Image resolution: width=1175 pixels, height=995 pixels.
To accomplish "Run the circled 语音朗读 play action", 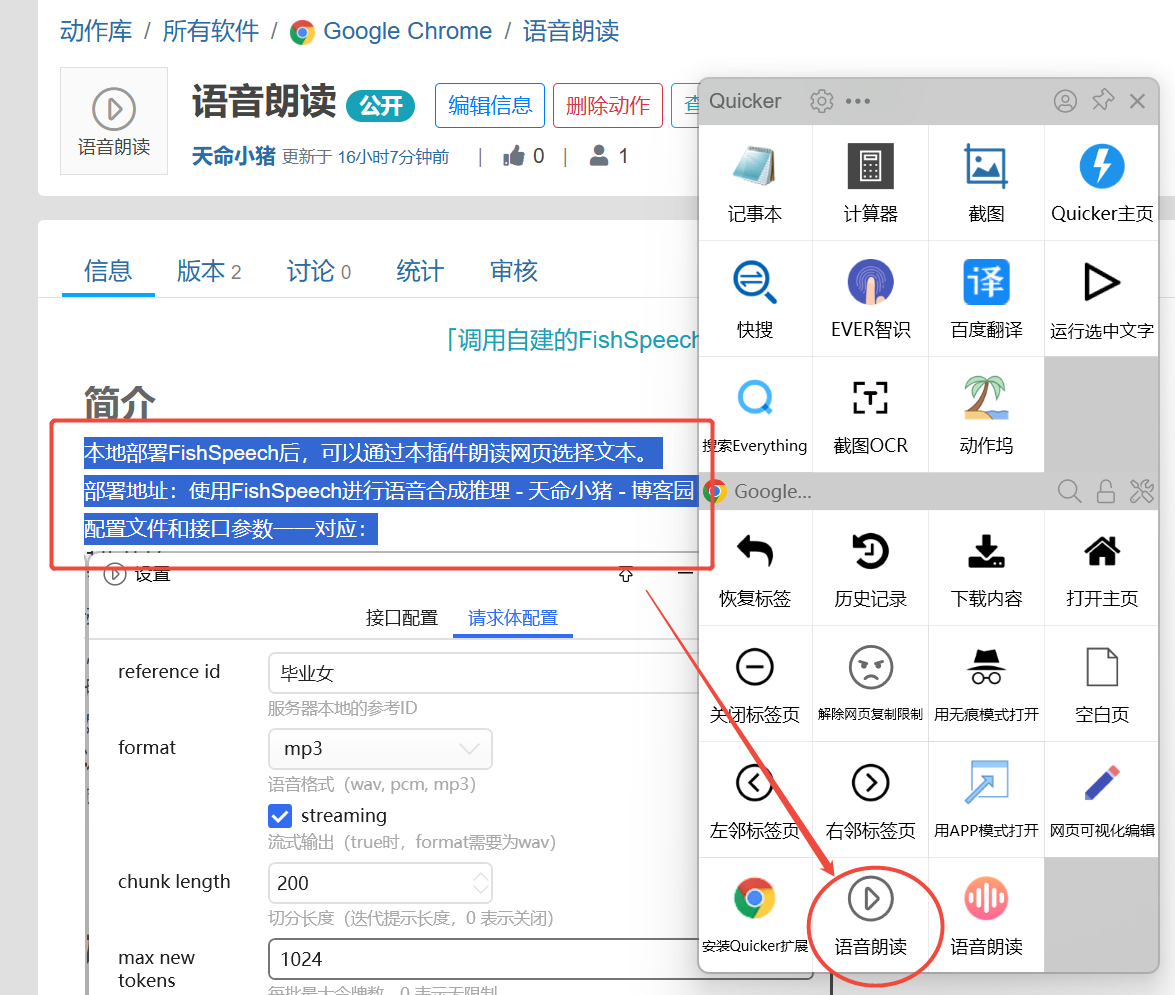I will point(870,916).
